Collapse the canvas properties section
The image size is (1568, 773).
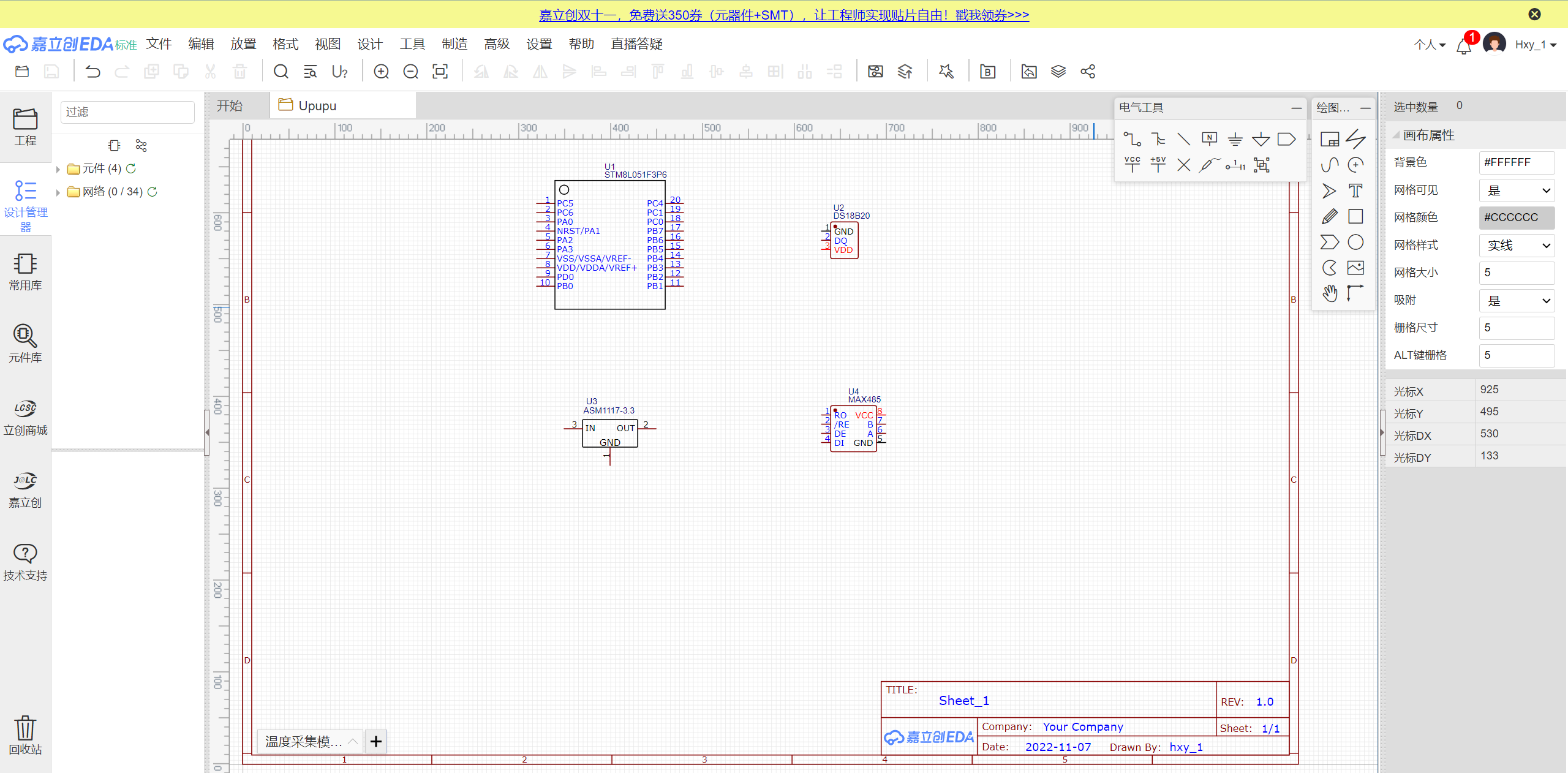[x=1396, y=135]
